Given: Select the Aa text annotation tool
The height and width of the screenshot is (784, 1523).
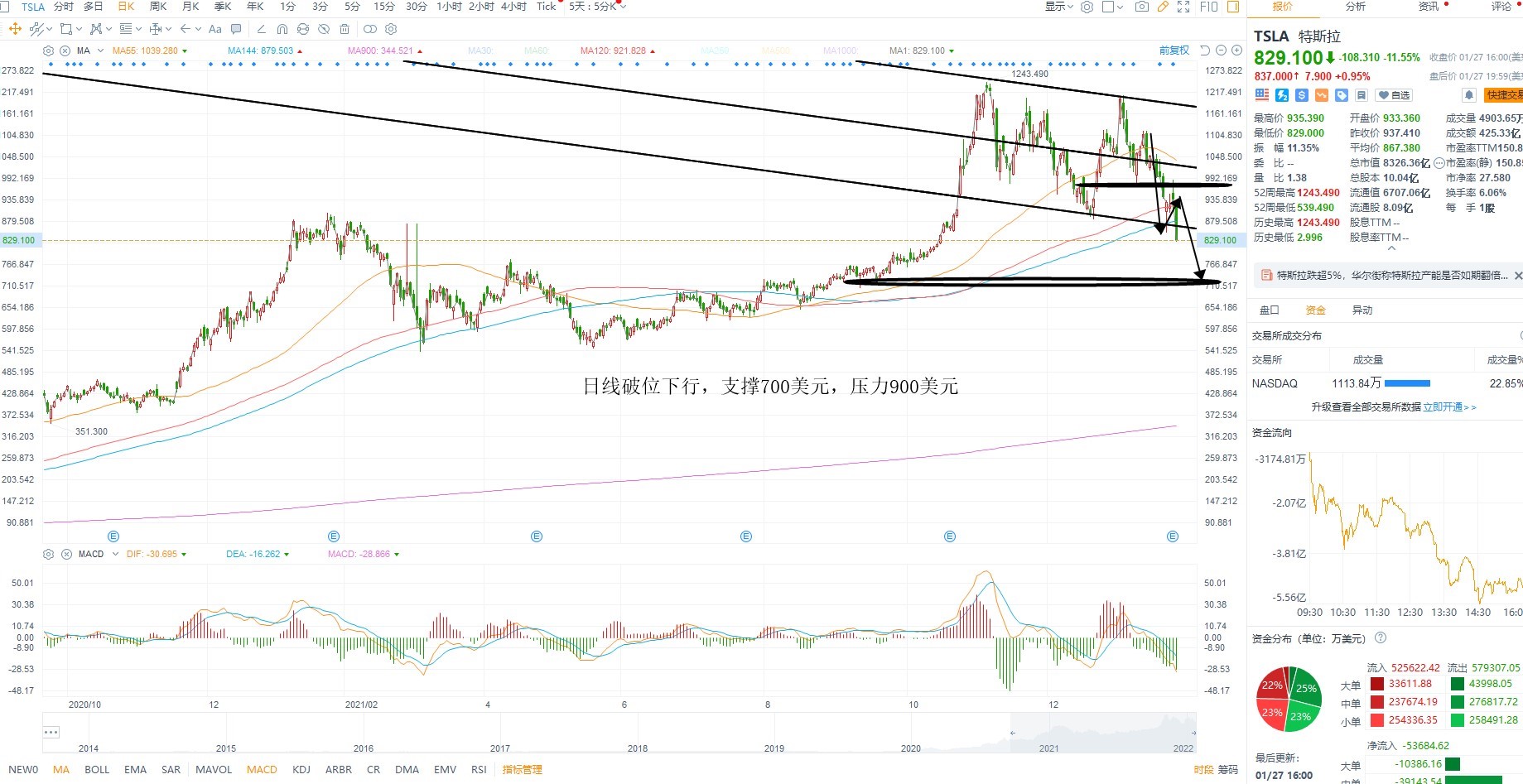Looking at the screenshot, I should tap(215, 29).
